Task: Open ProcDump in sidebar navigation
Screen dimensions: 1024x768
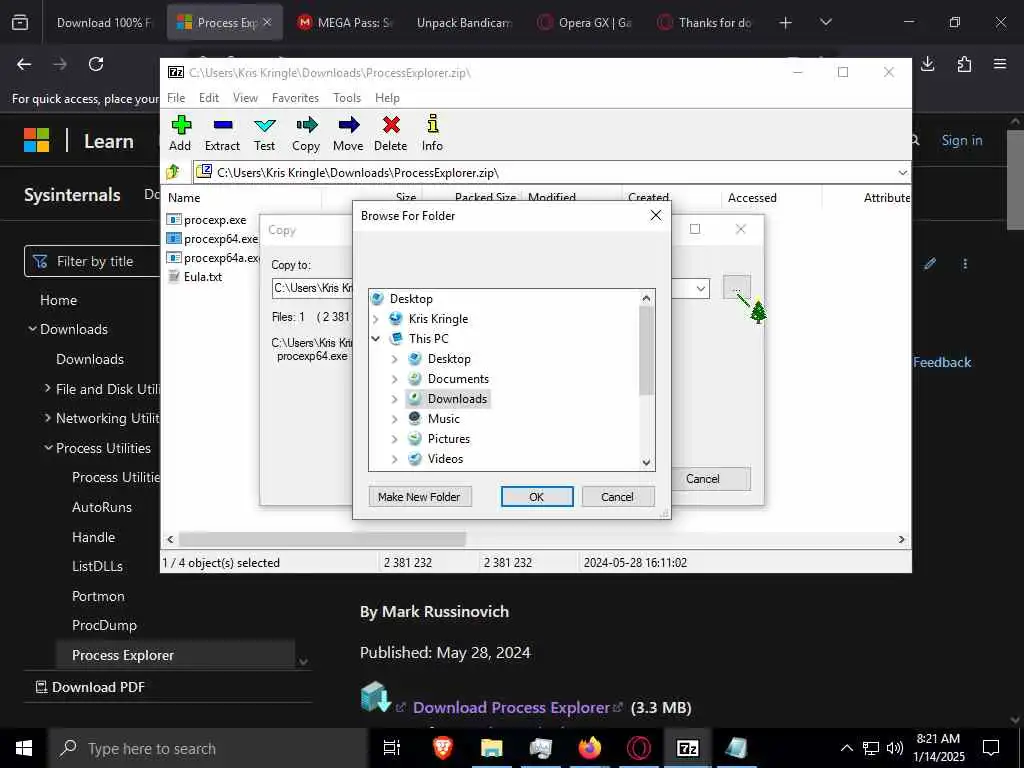Action: coord(104,626)
